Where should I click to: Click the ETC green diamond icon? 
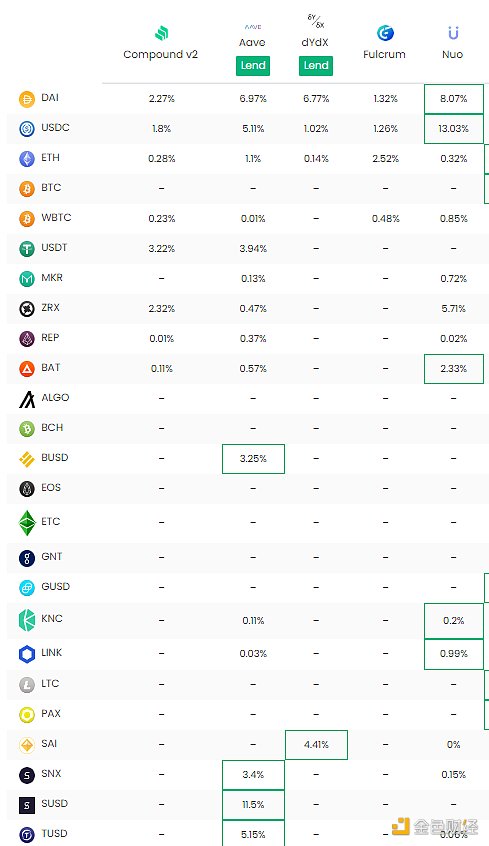[x=27, y=522]
